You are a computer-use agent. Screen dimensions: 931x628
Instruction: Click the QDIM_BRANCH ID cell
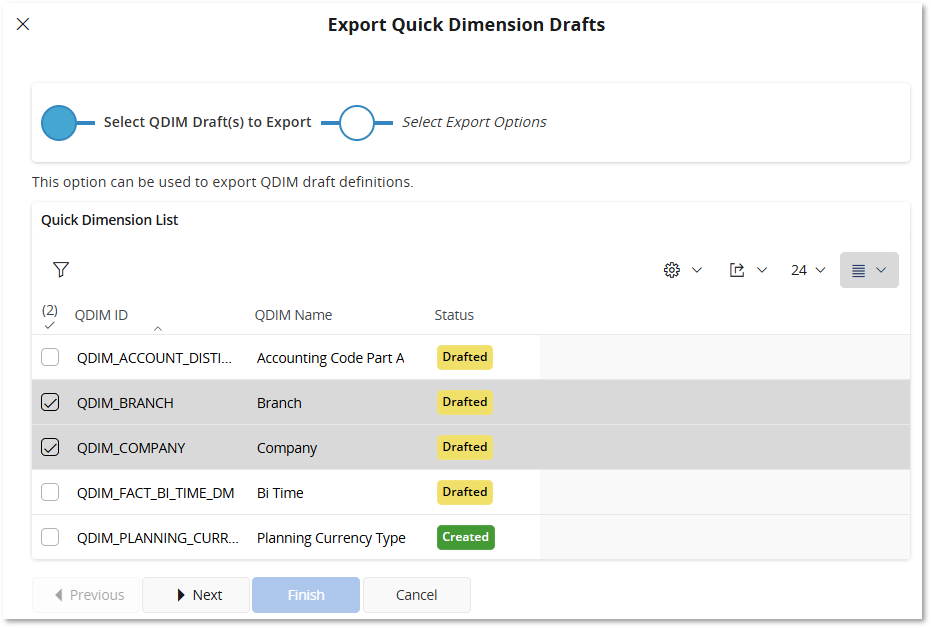point(125,403)
